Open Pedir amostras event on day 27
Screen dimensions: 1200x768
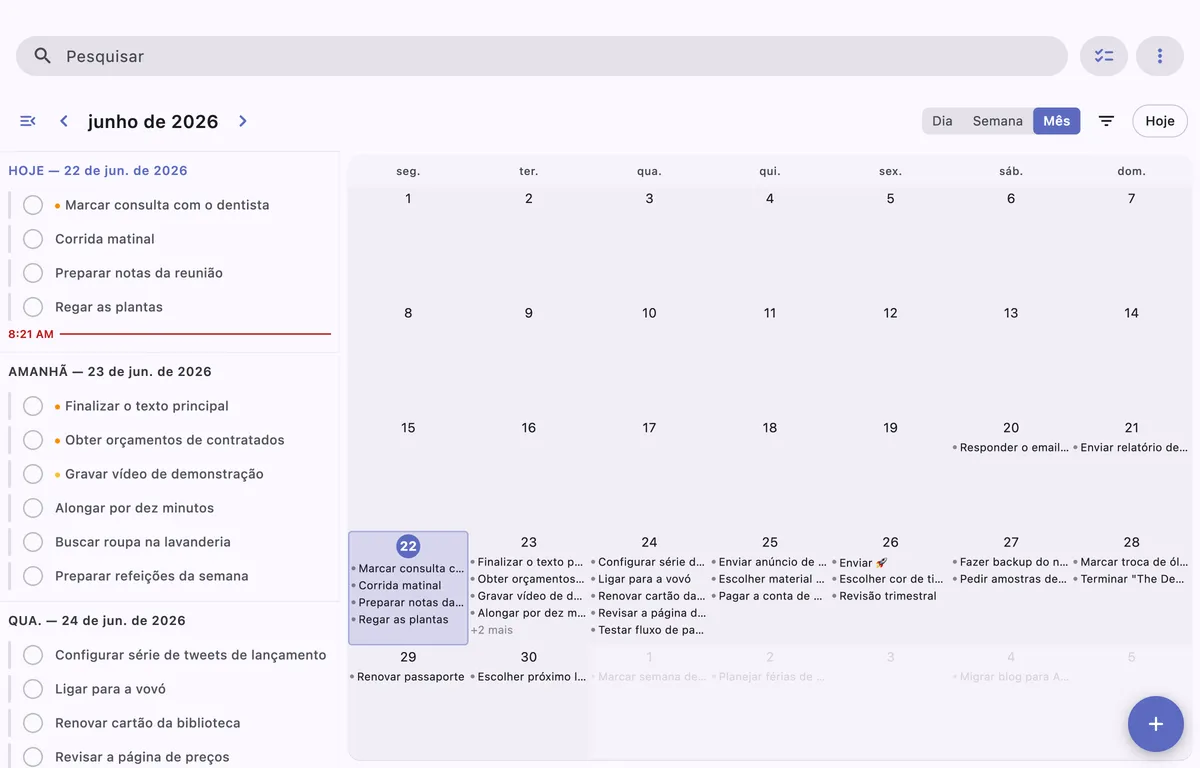pyautogui.click(x=1010, y=579)
